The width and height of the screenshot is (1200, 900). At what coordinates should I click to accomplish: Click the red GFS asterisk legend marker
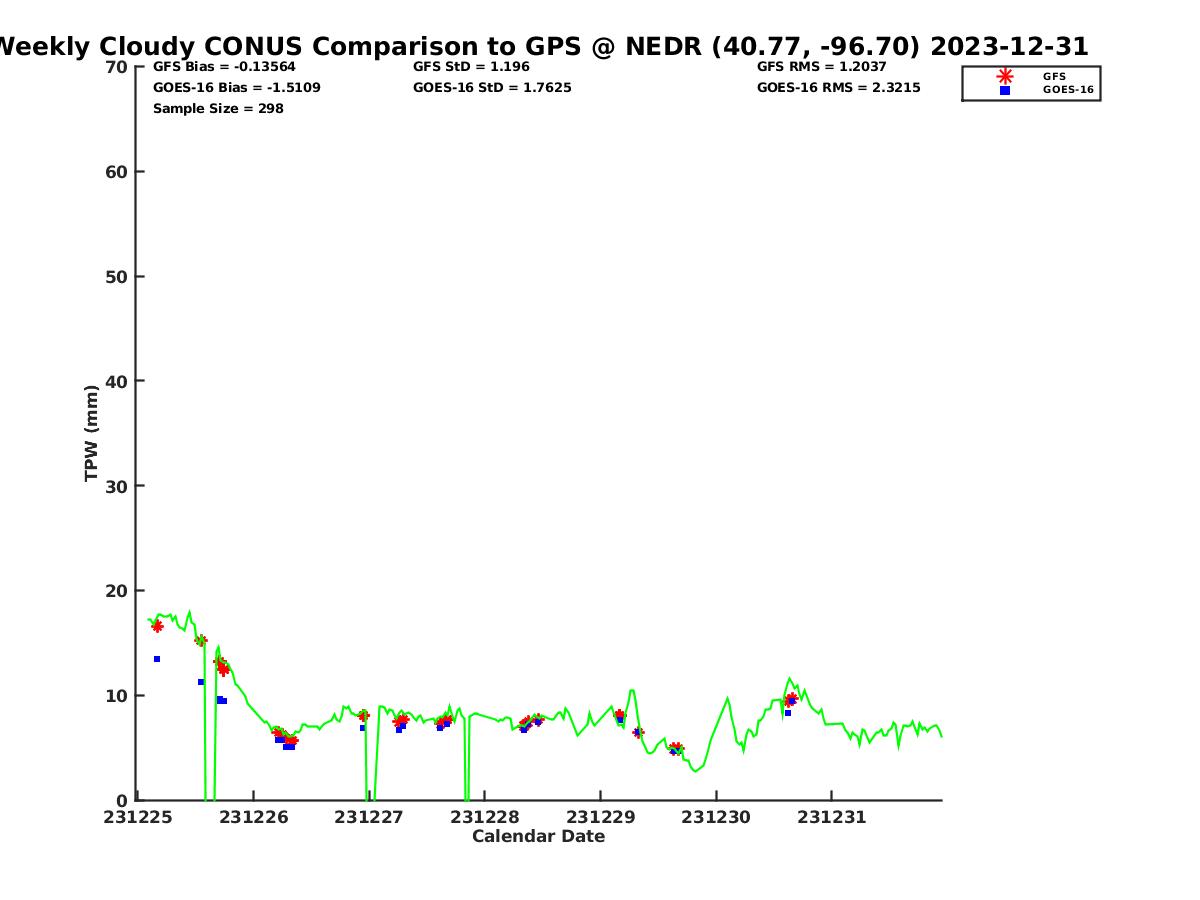click(1005, 76)
